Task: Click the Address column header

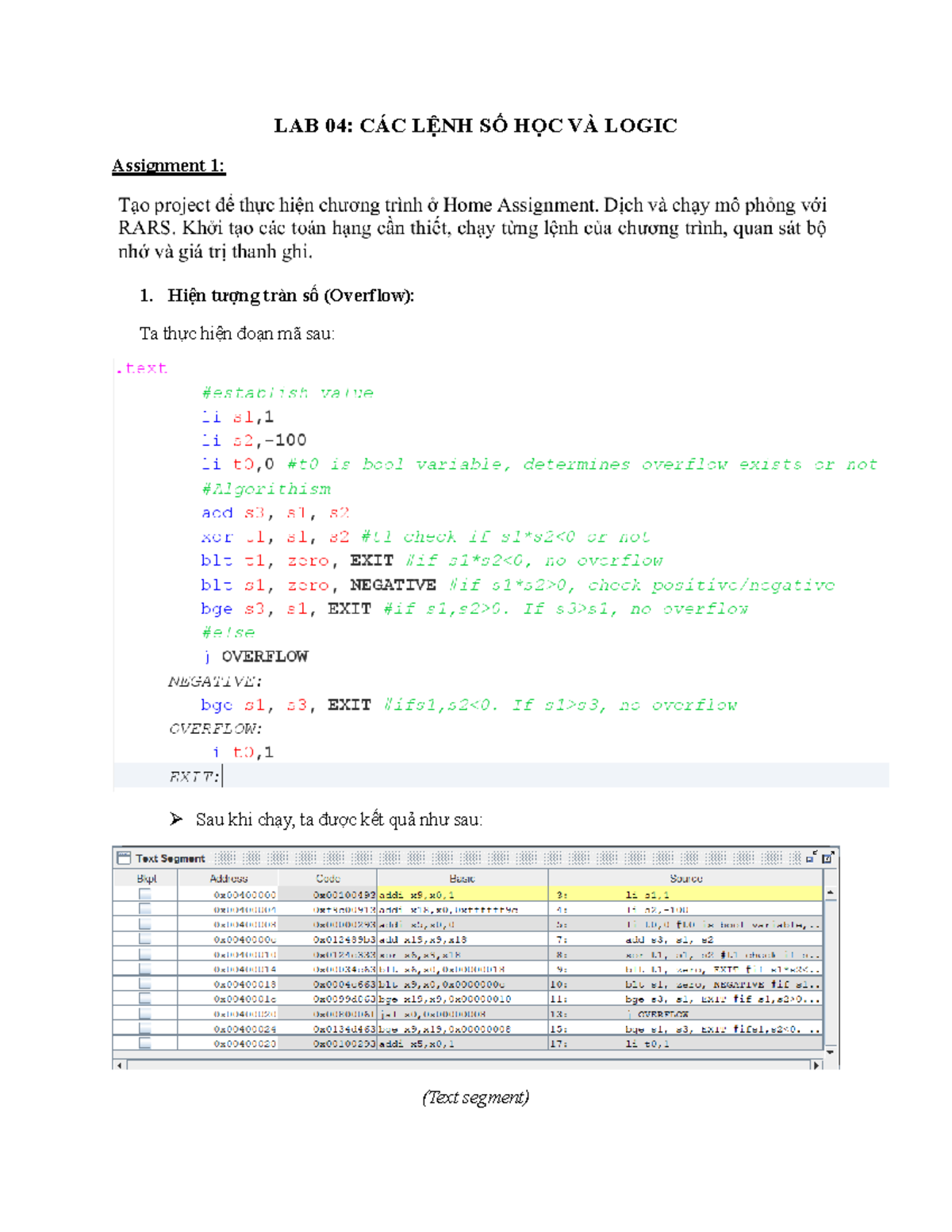Action: point(228,878)
